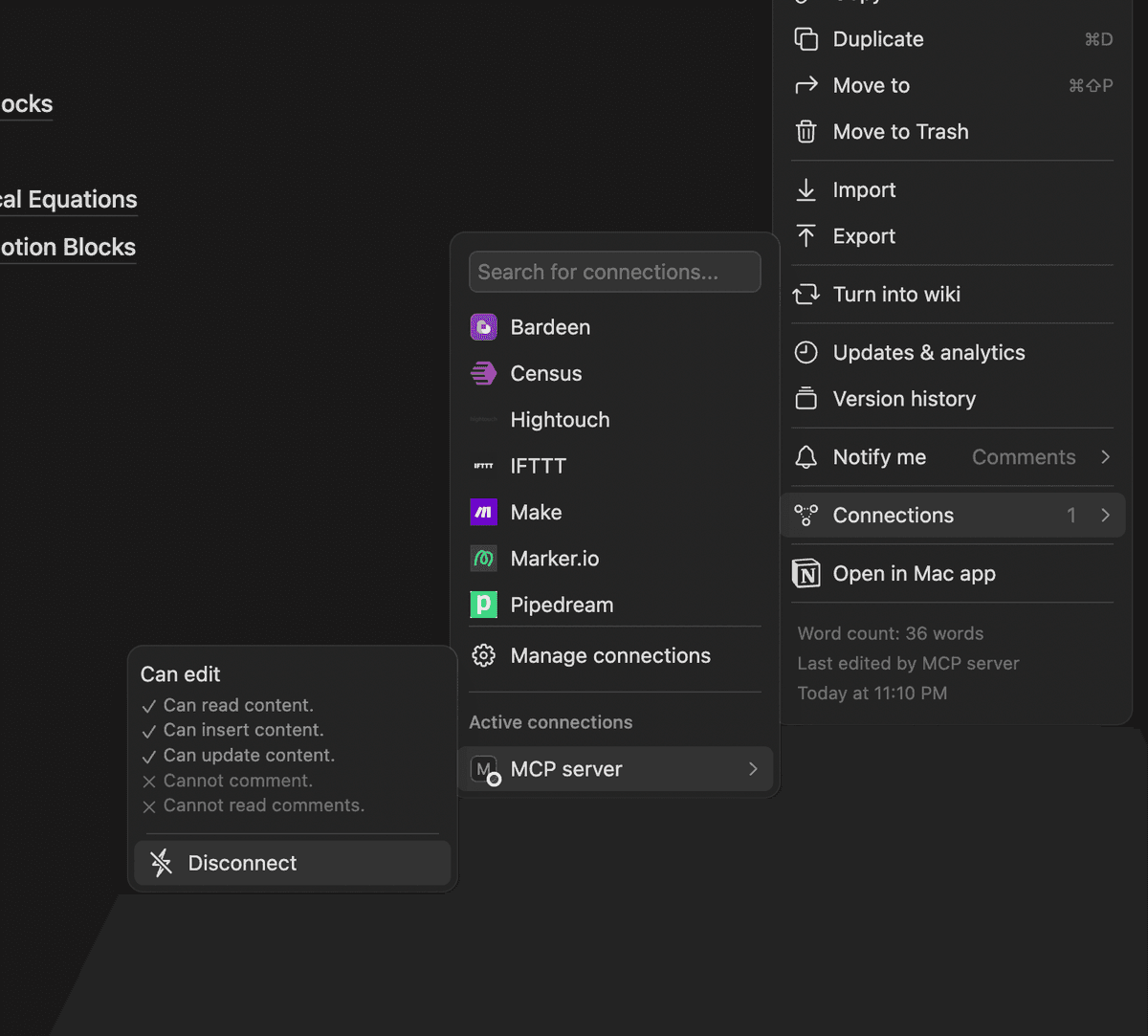Screen dimensions: 1148x1036
Task: Click the Export upload arrow icon
Action: pos(806,236)
